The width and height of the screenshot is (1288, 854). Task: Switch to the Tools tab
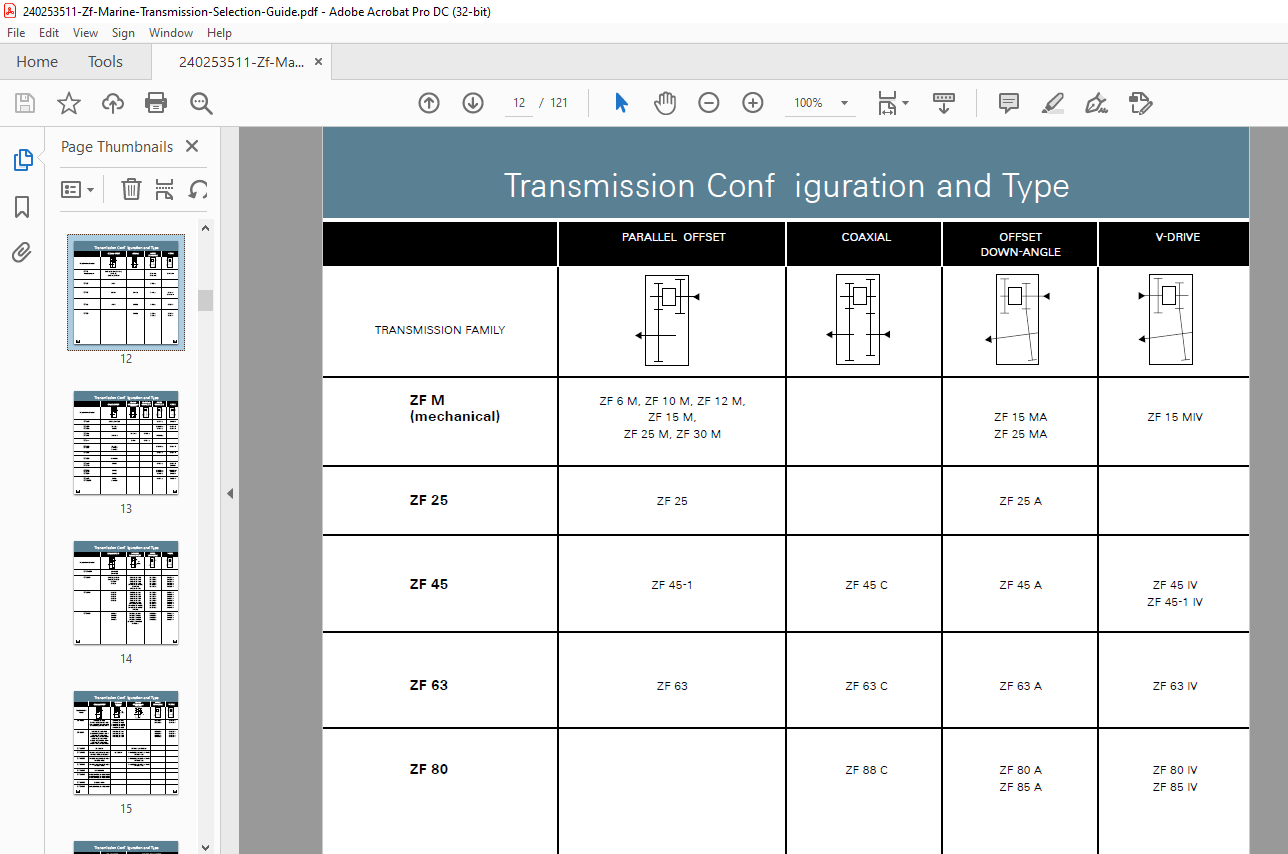point(105,62)
